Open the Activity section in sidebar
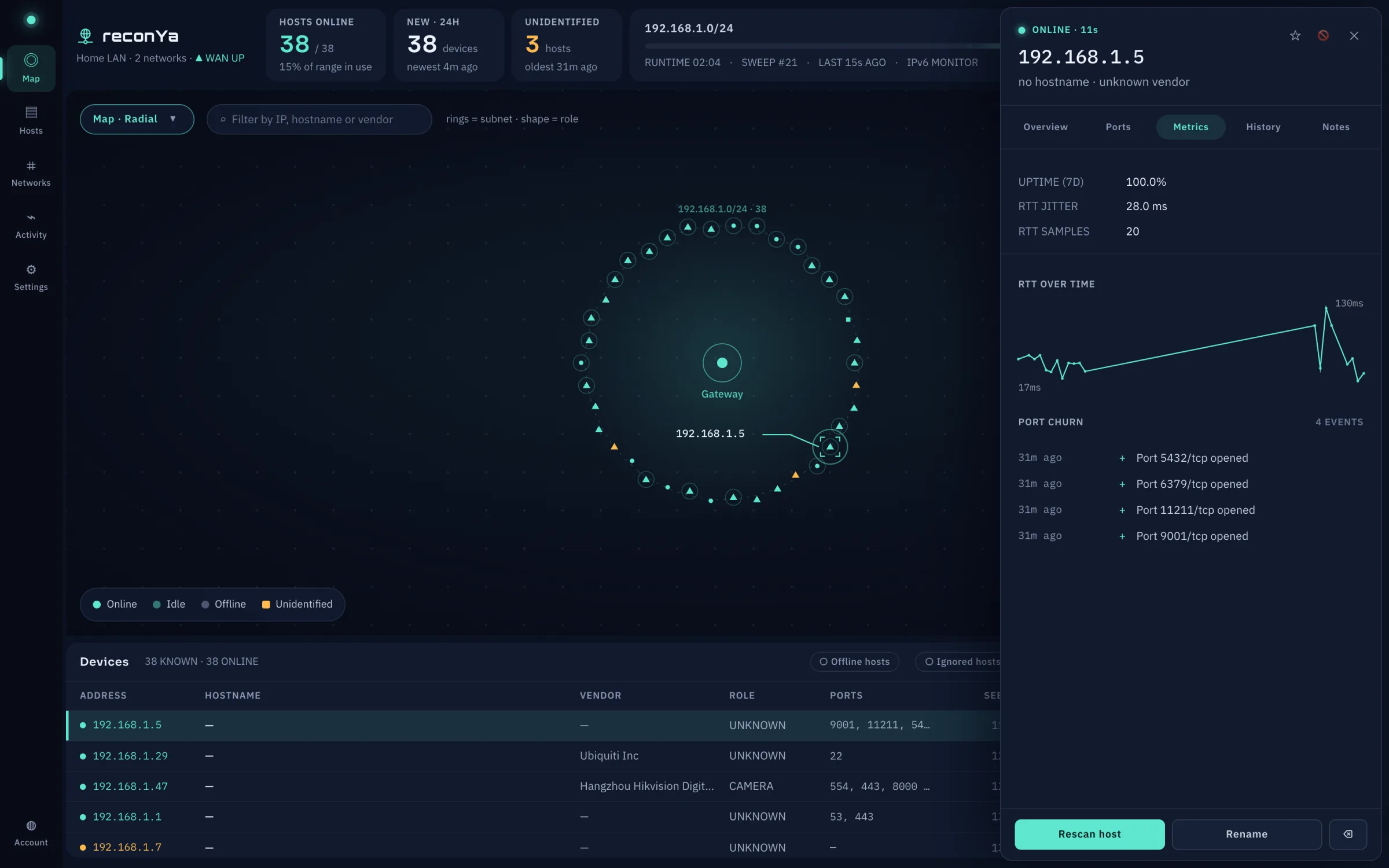The width and height of the screenshot is (1389, 868). 31,225
